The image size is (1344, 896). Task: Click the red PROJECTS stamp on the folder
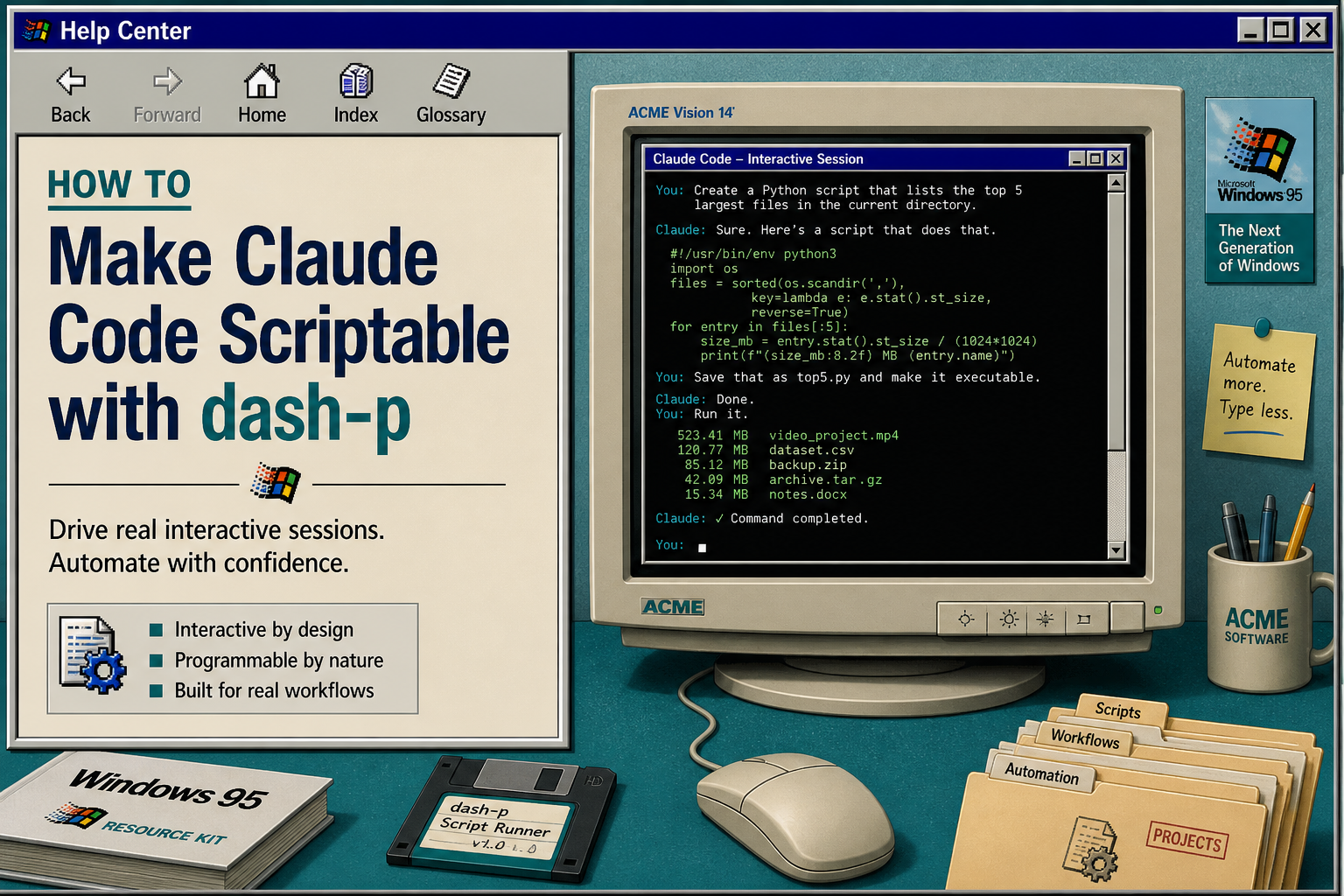pos(1187,840)
